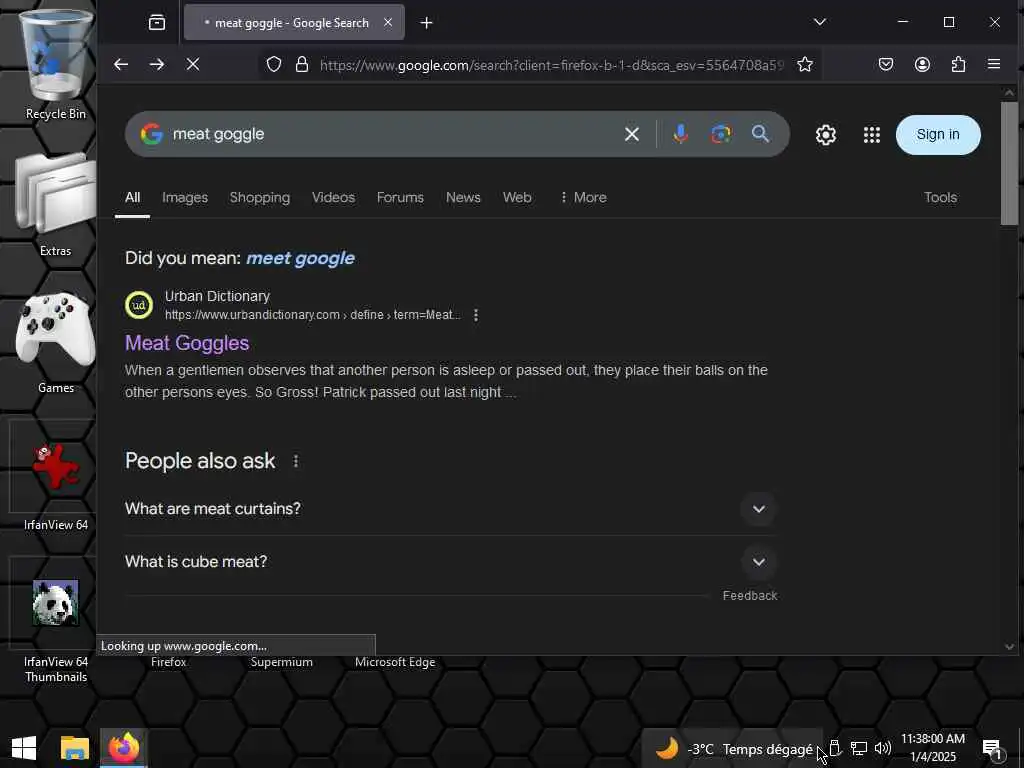The width and height of the screenshot is (1024, 768).
Task: Open the taskbar clock and date
Action: 933,748
